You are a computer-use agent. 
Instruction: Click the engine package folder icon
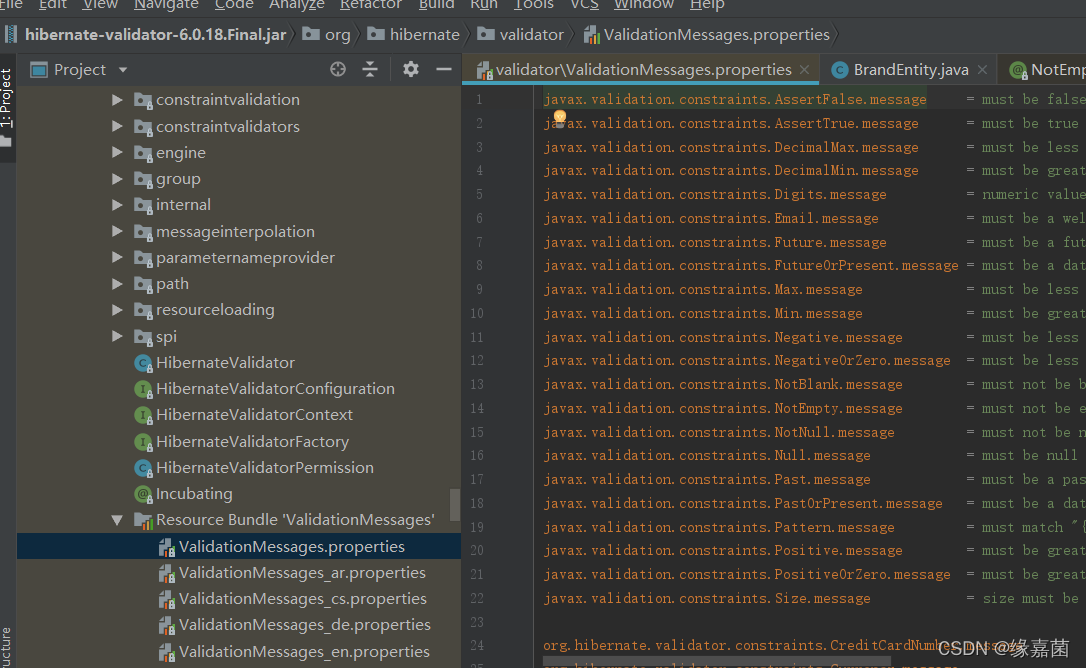pyautogui.click(x=143, y=153)
